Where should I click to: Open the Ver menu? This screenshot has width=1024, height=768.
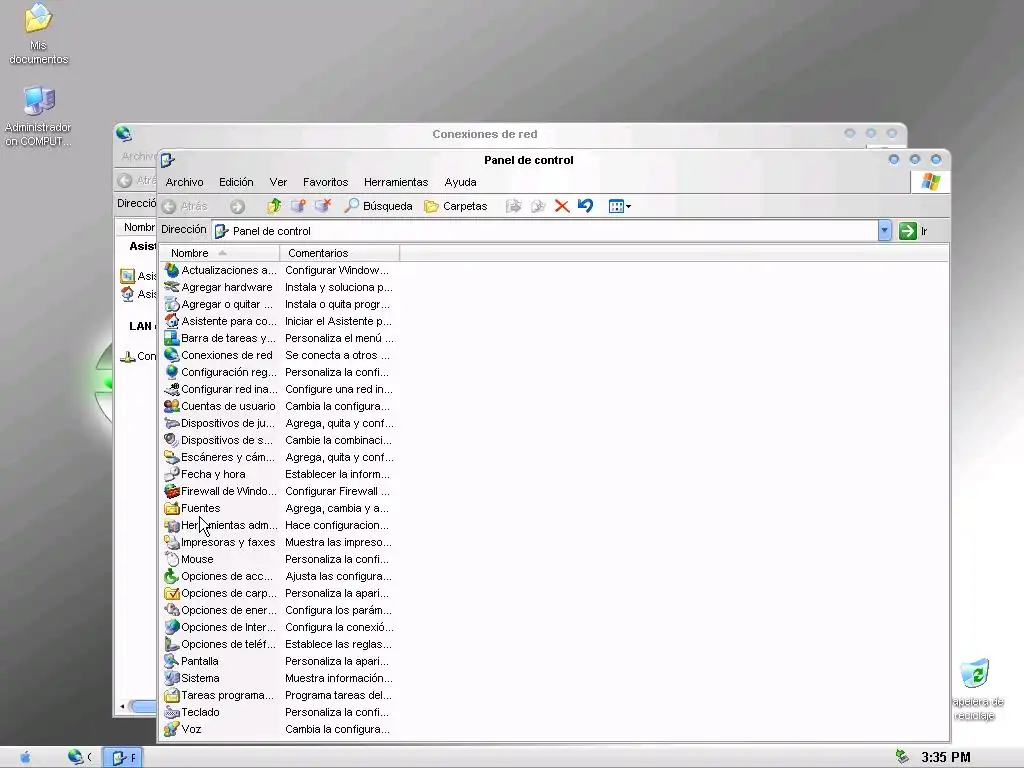click(278, 182)
